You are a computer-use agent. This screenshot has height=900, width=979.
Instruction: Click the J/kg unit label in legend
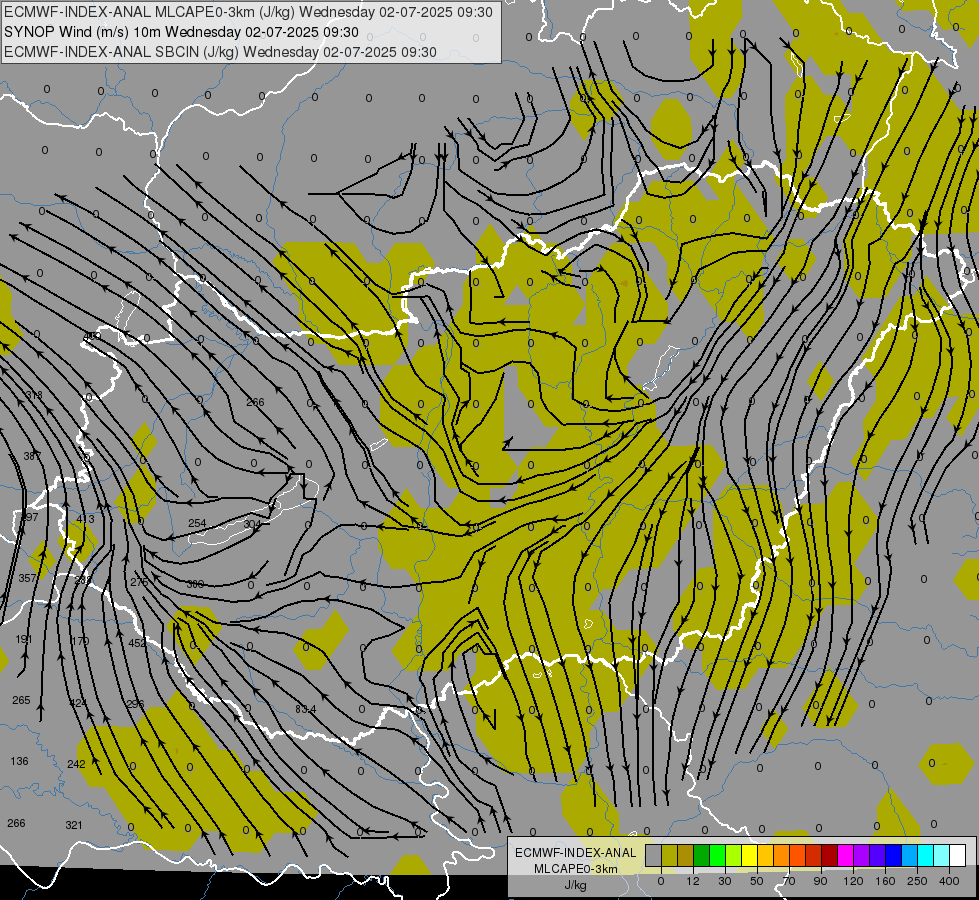point(576,885)
